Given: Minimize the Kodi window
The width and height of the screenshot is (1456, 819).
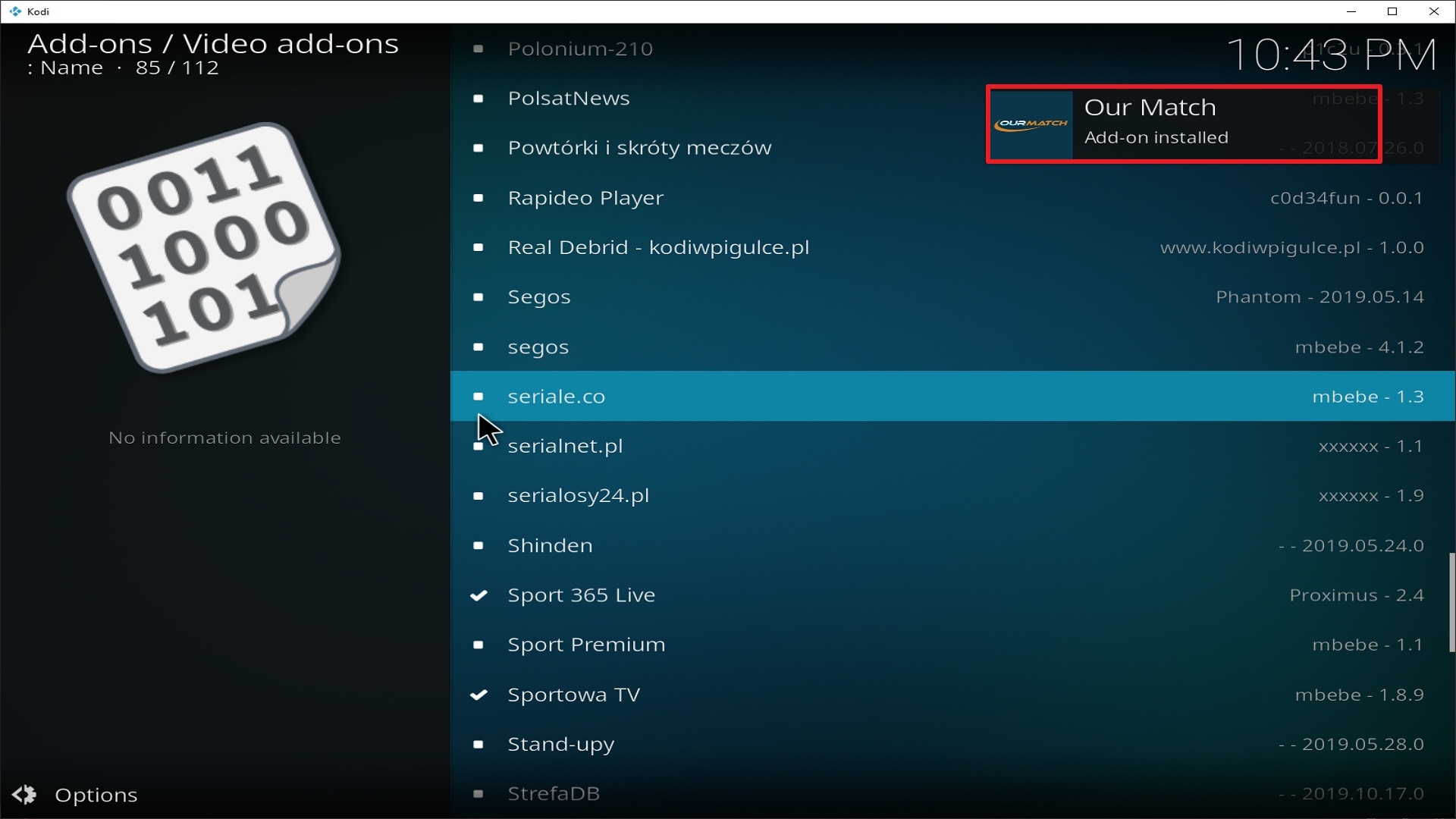Looking at the screenshot, I should tap(1351, 11).
